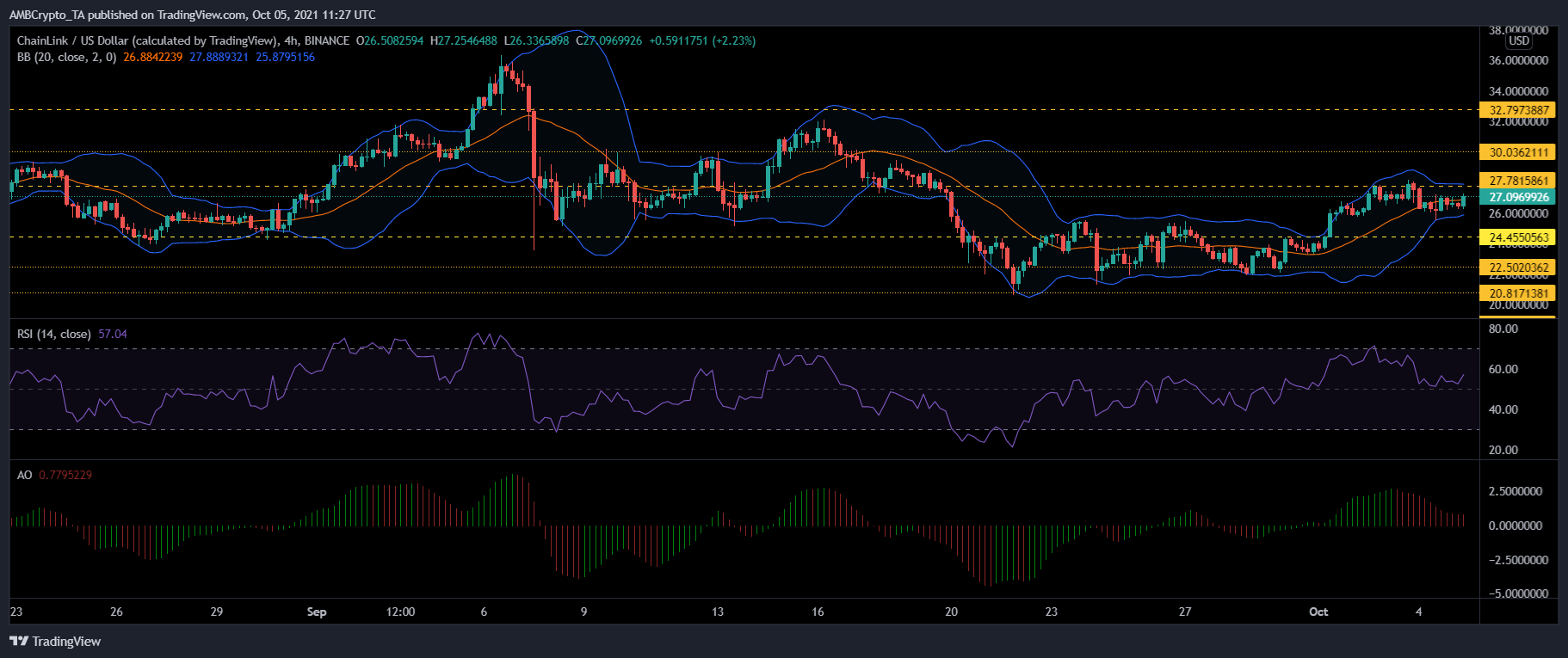Click the TradingView logo at bottom left
1568x658 pixels.
(55, 641)
